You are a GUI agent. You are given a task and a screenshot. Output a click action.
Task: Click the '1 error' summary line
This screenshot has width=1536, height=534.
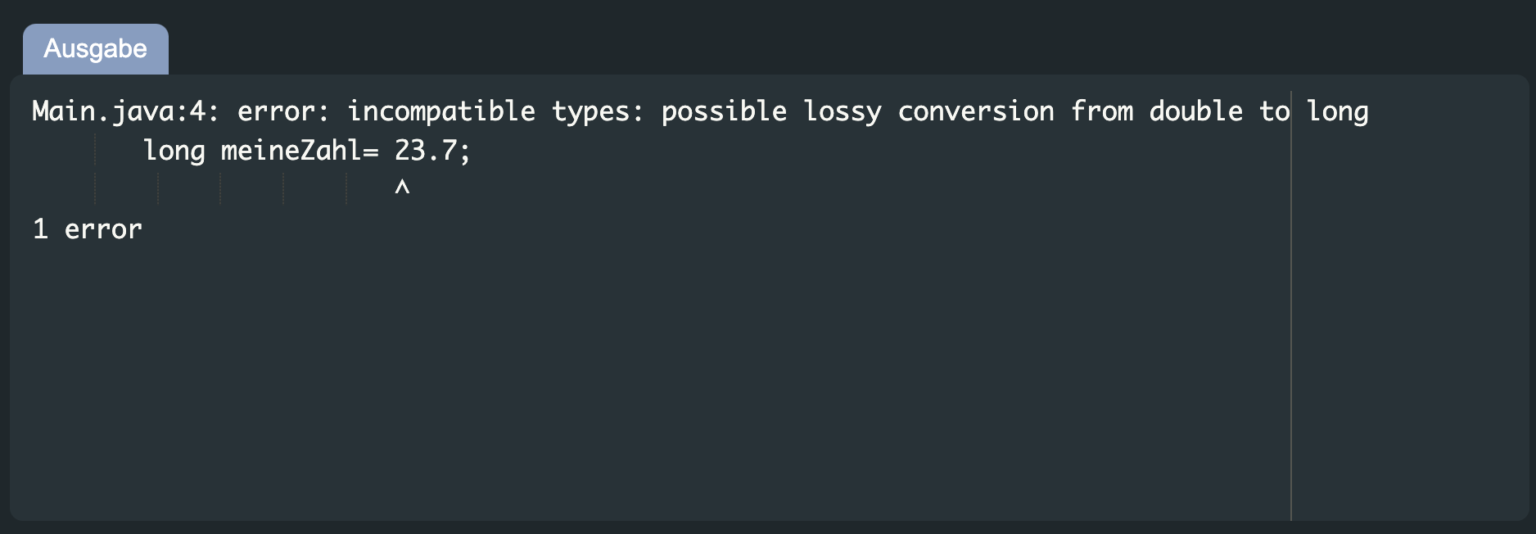point(87,229)
